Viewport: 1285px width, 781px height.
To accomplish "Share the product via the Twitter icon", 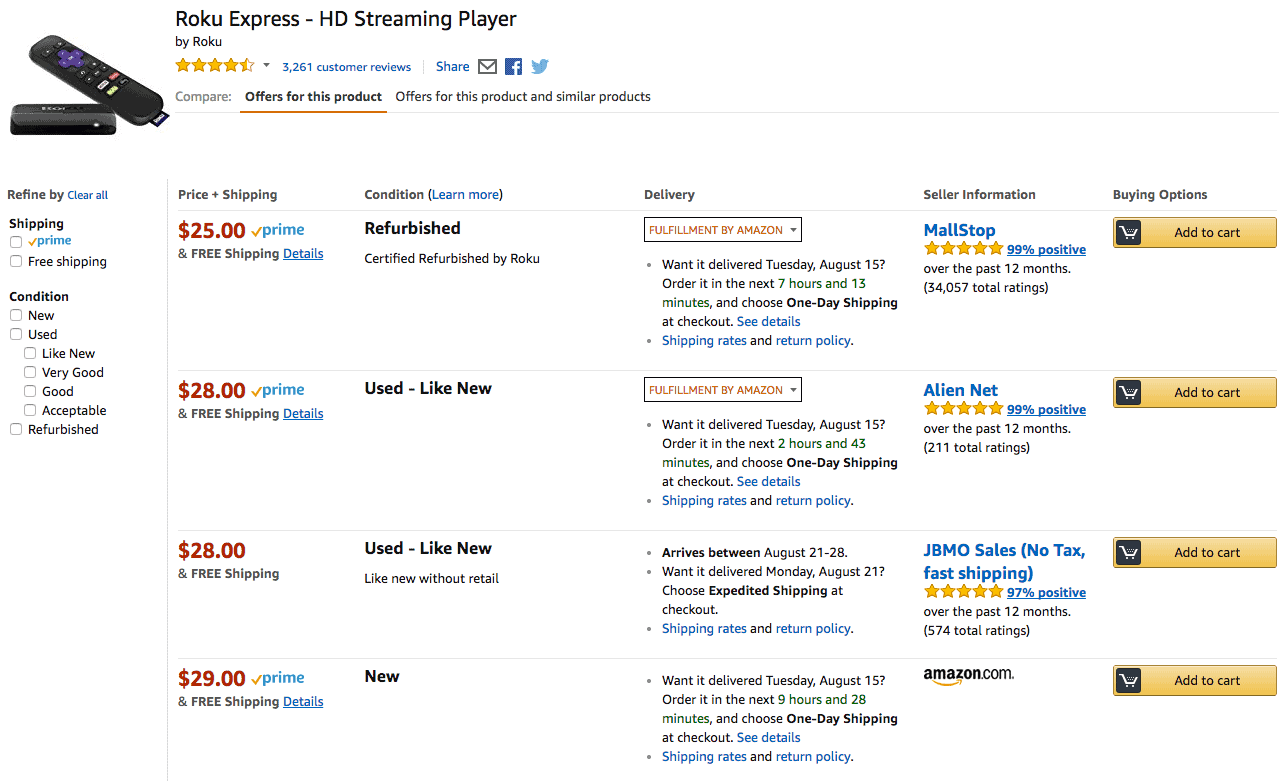I will pos(539,66).
